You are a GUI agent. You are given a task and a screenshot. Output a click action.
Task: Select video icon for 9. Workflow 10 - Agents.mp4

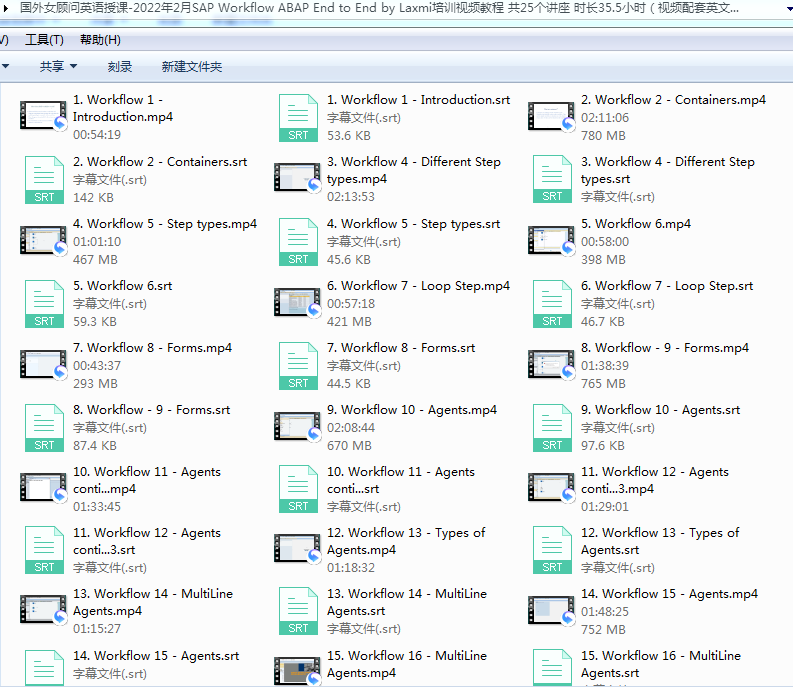click(x=297, y=426)
